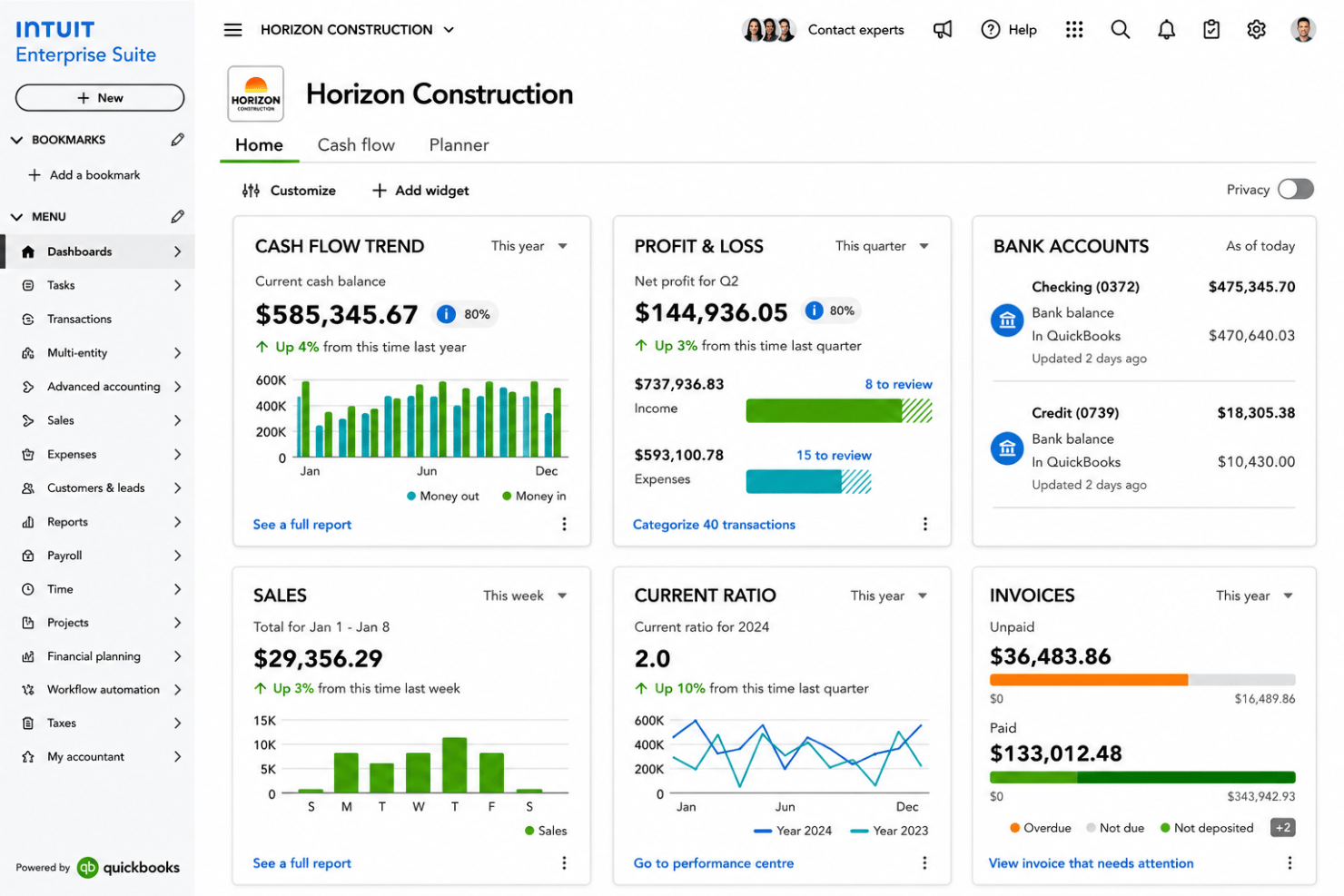Toggle the Privacy switch
Screen dimensions: 1344x896
click(1296, 189)
